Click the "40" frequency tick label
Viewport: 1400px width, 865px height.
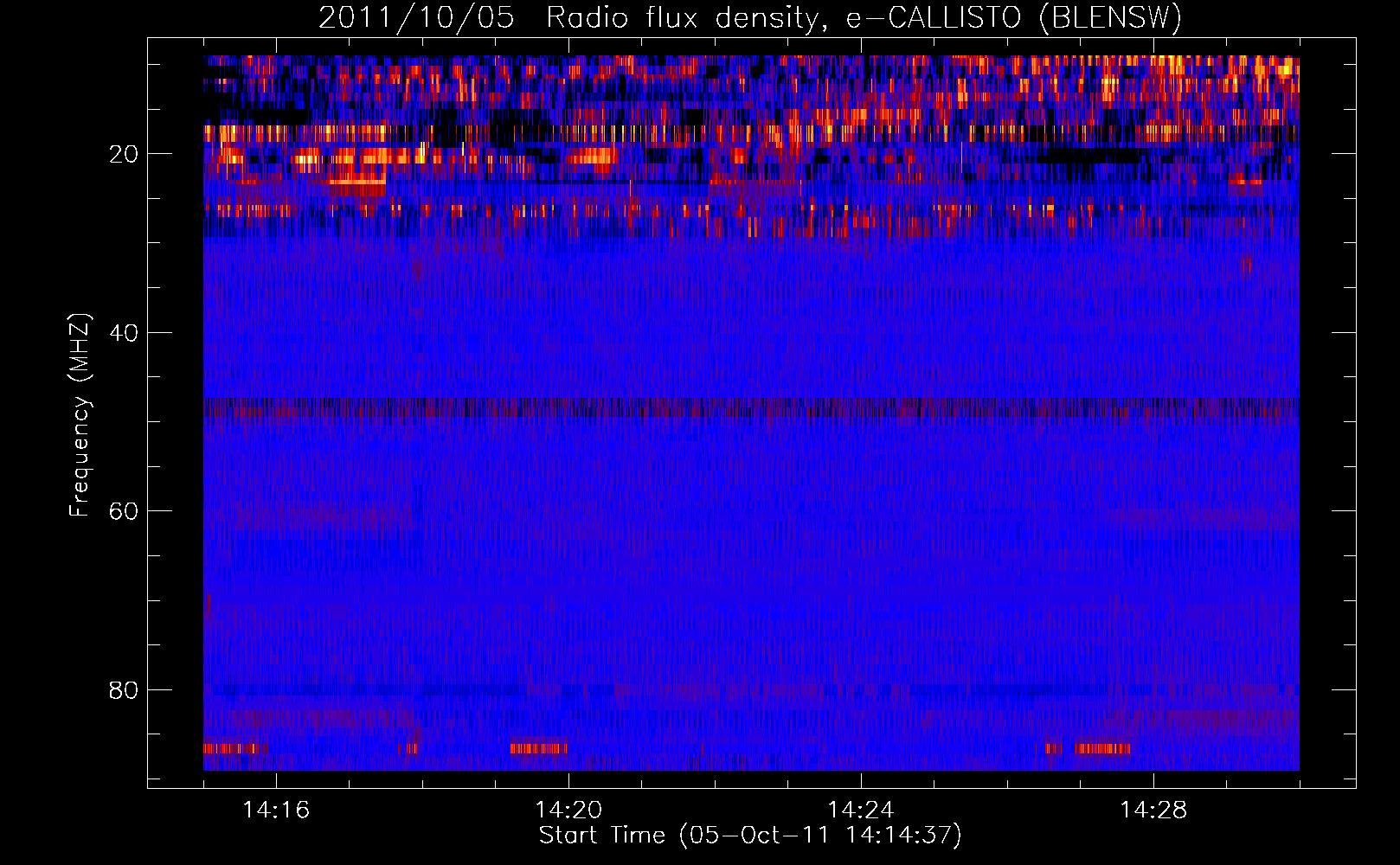coord(124,333)
